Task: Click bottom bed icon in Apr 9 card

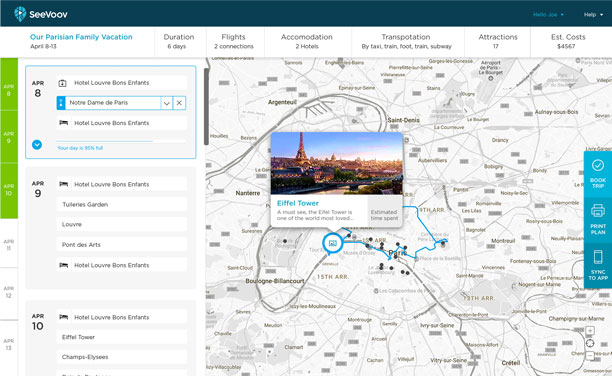Action: coord(64,265)
